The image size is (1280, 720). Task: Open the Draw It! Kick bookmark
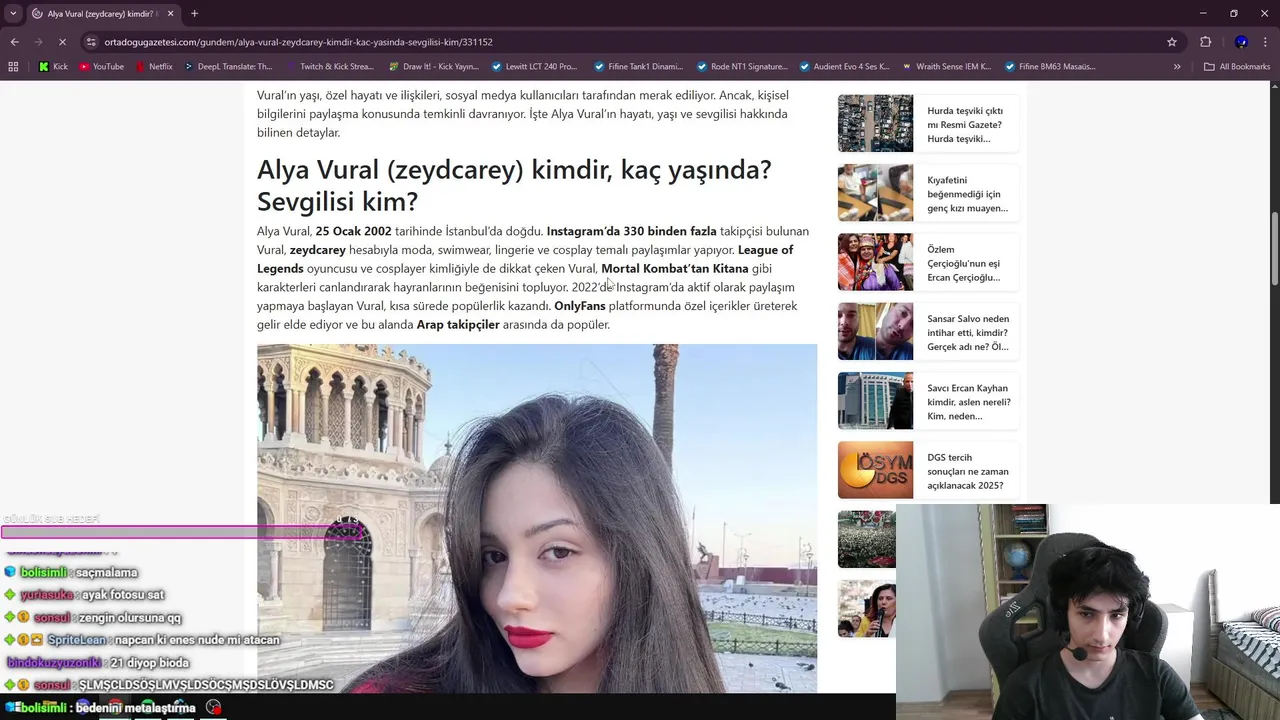pos(433,67)
